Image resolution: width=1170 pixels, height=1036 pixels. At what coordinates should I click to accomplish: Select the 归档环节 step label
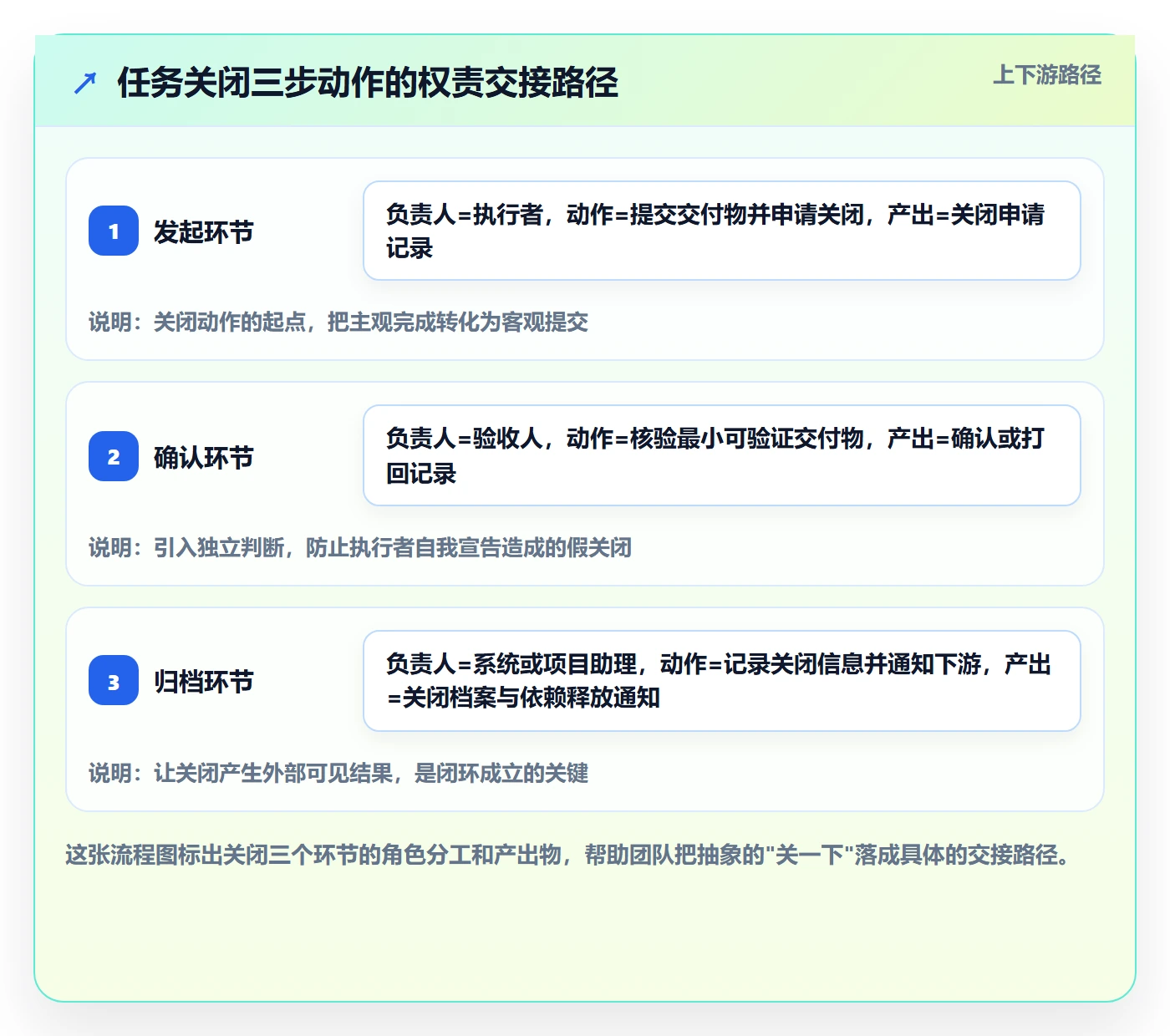pos(204,682)
